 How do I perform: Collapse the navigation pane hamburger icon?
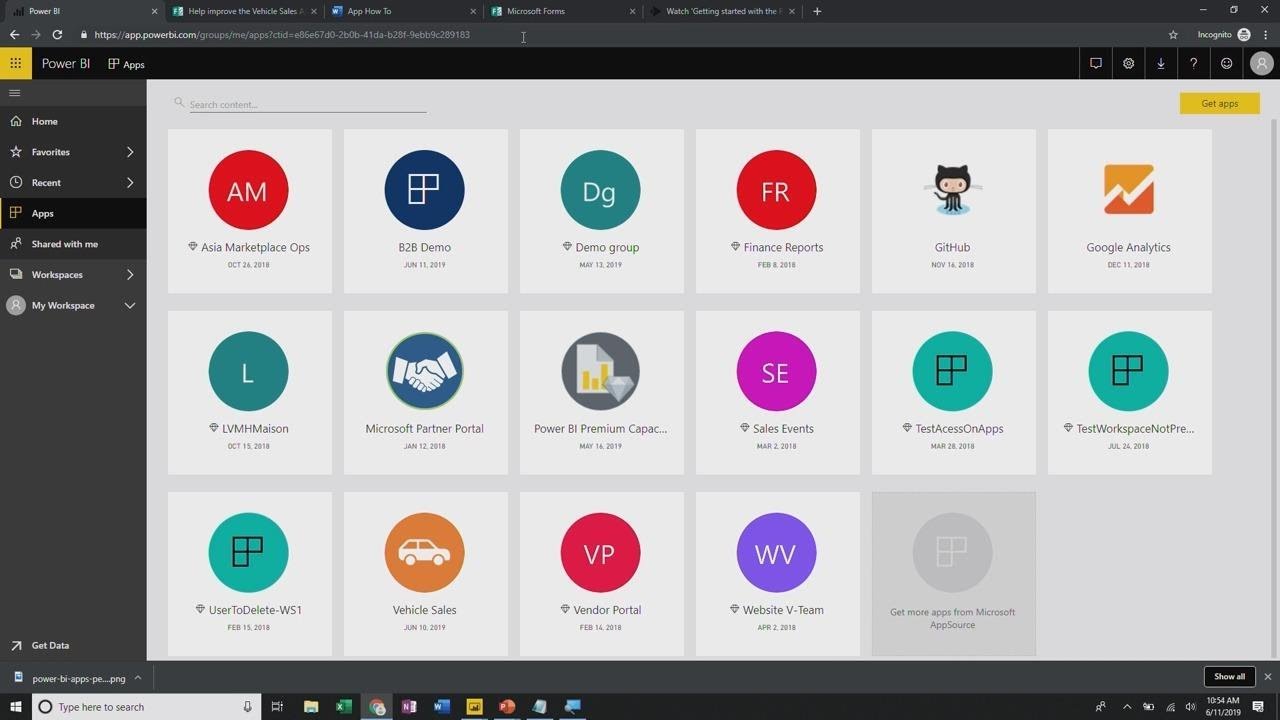click(x=15, y=93)
